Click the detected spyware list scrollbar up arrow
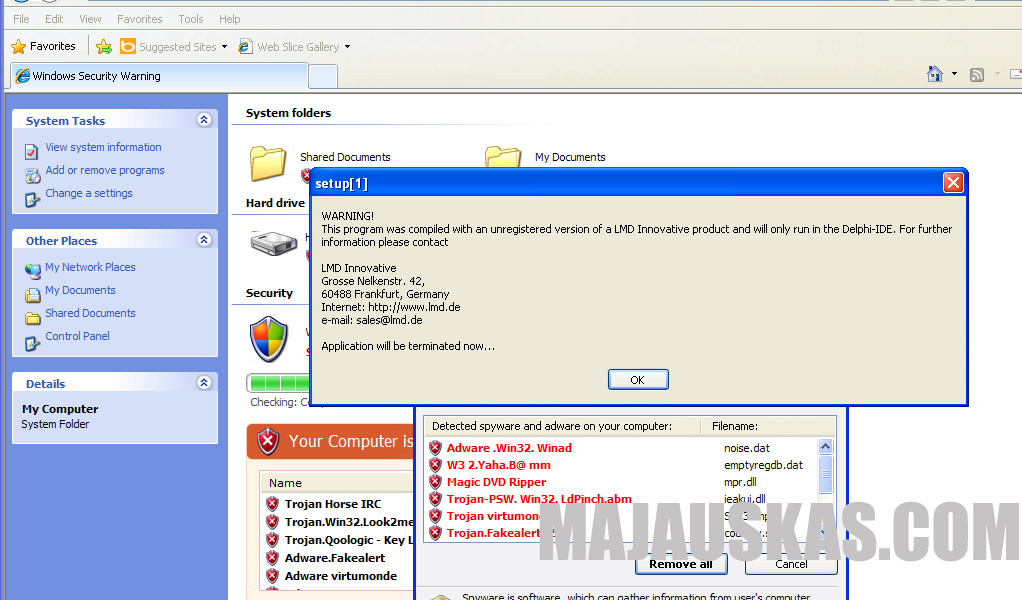The image size is (1022, 600). point(825,446)
